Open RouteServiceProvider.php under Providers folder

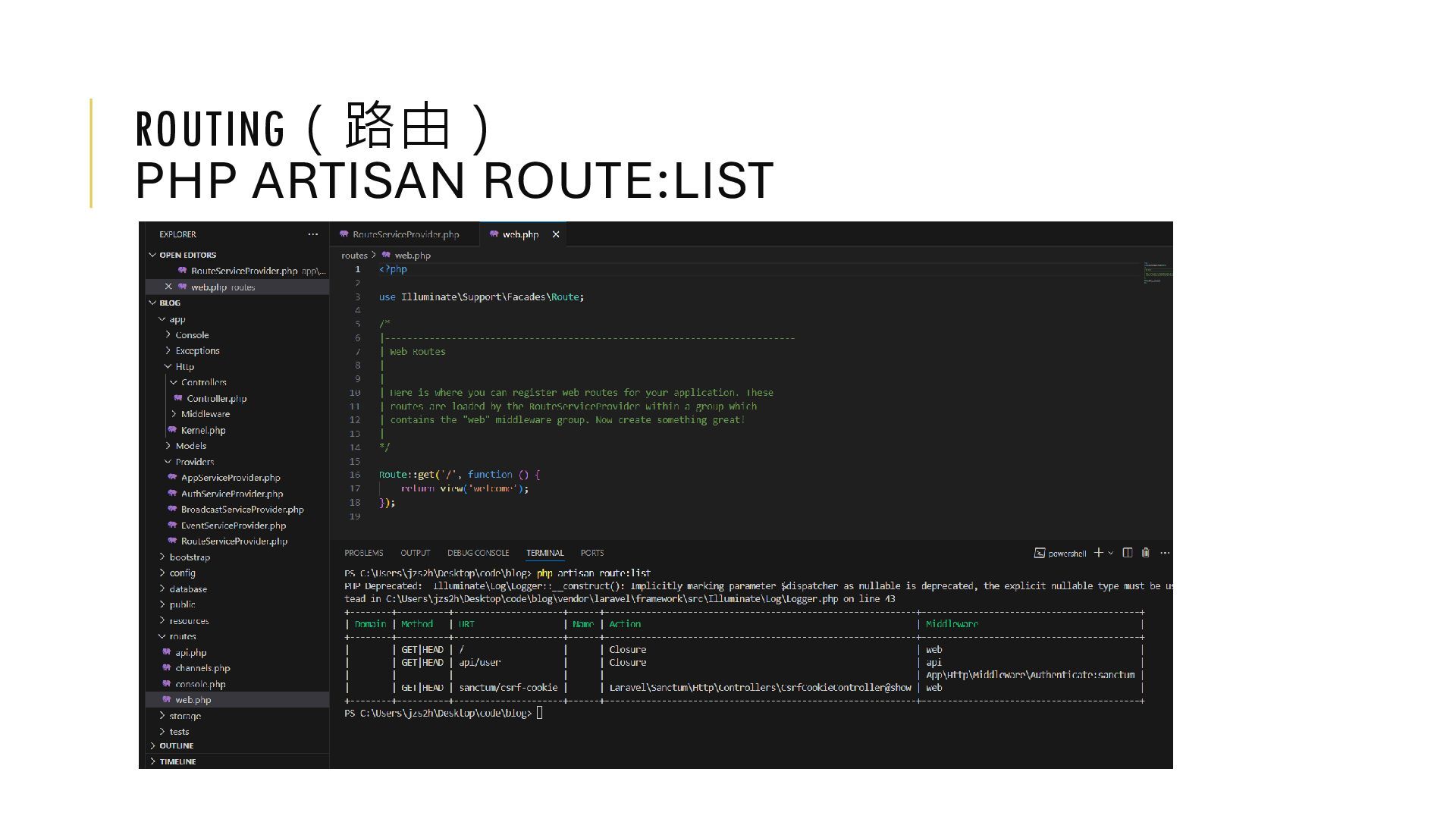point(234,541)
